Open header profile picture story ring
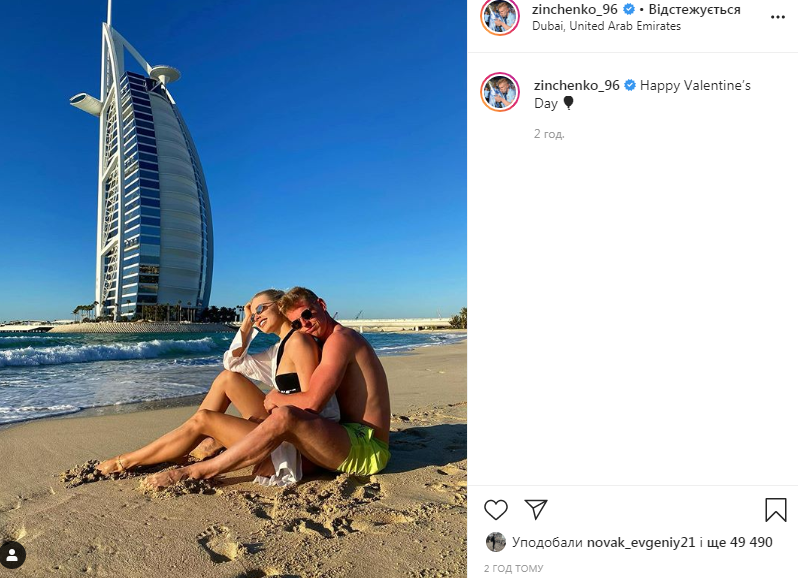This screenshot has width=798, height=578. coord(500,17)
